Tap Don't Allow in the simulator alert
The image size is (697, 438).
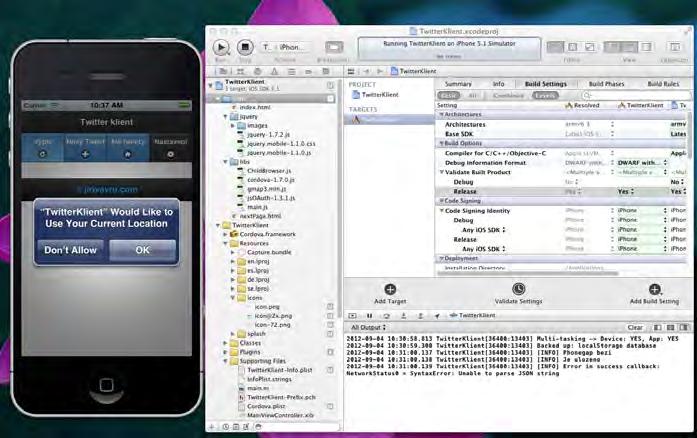click(71, 250)
